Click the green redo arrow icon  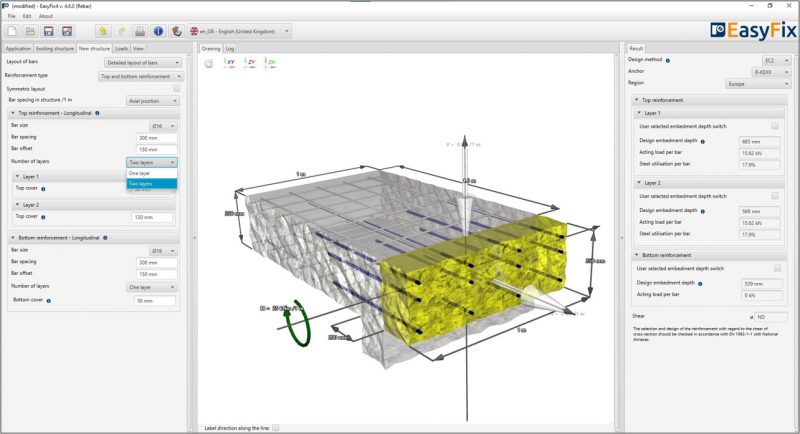coord(121,32)
